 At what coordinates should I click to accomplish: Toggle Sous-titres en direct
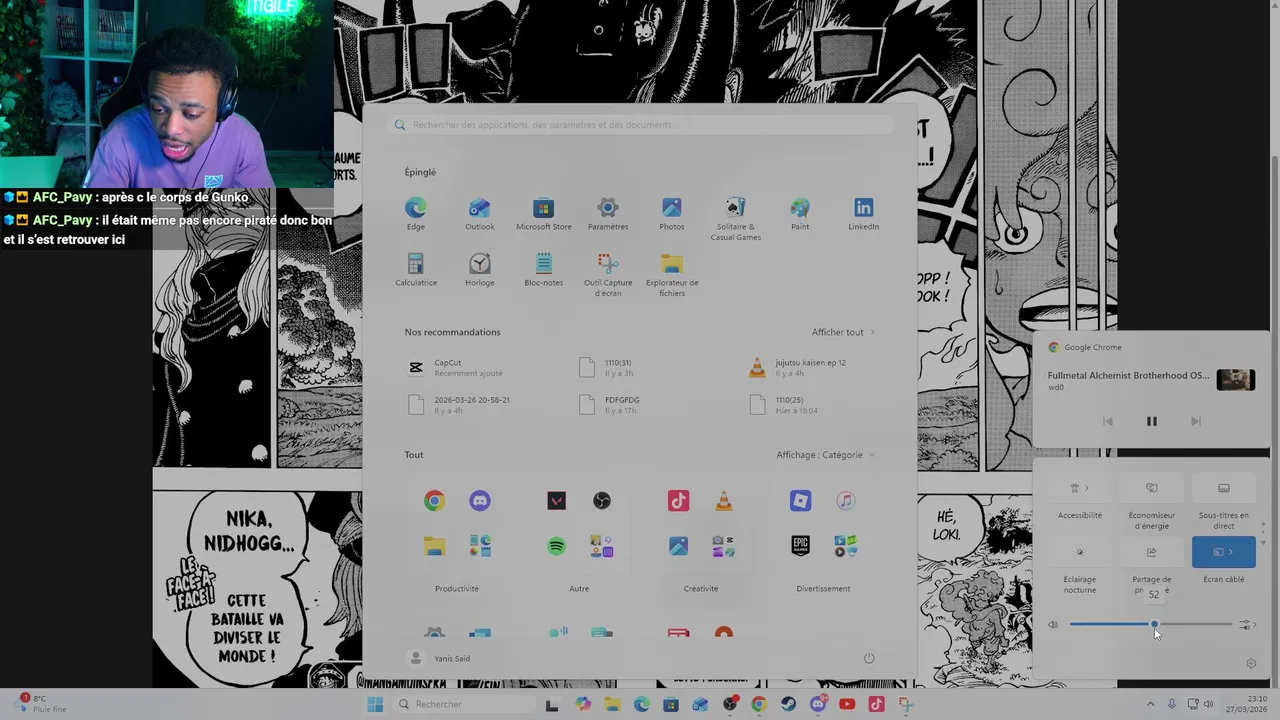(1224, 488)
